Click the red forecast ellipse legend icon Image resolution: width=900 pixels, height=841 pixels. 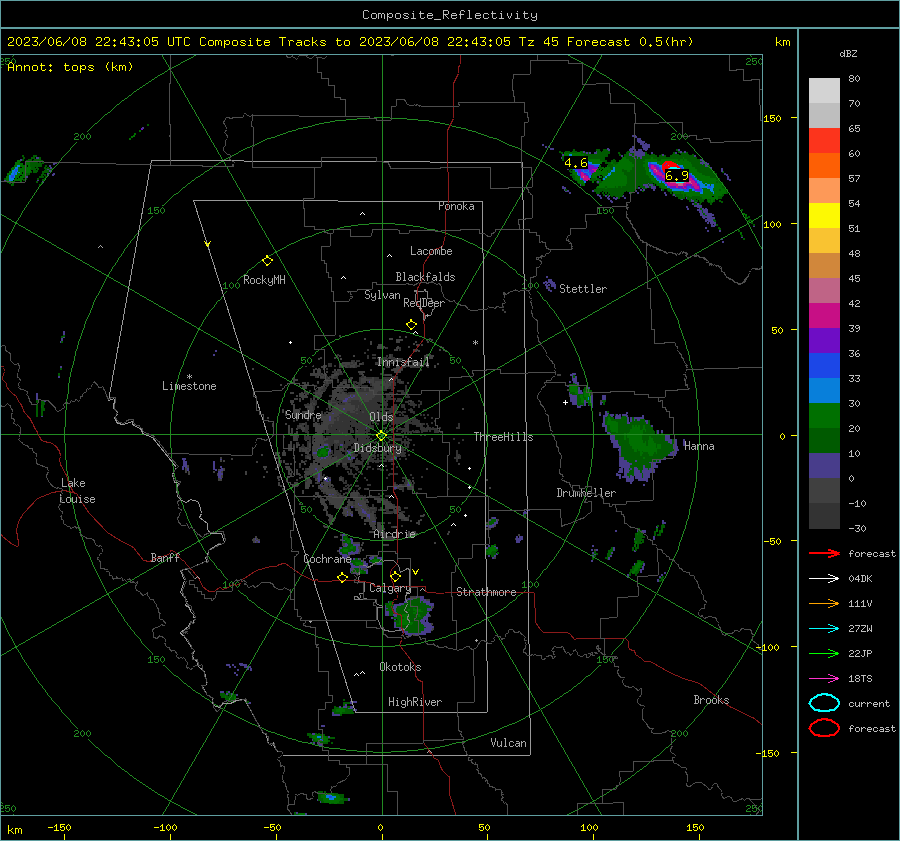tap(824, 728)
